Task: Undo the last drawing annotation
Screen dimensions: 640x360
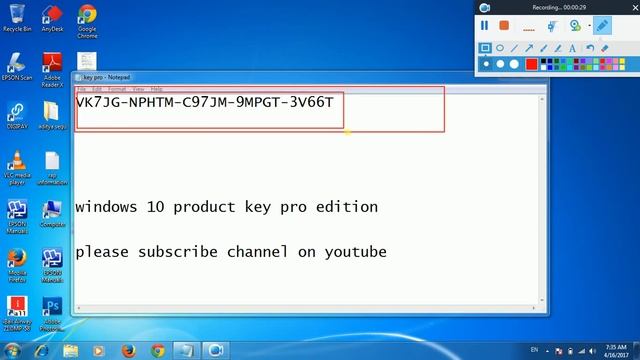Action: 590,48
